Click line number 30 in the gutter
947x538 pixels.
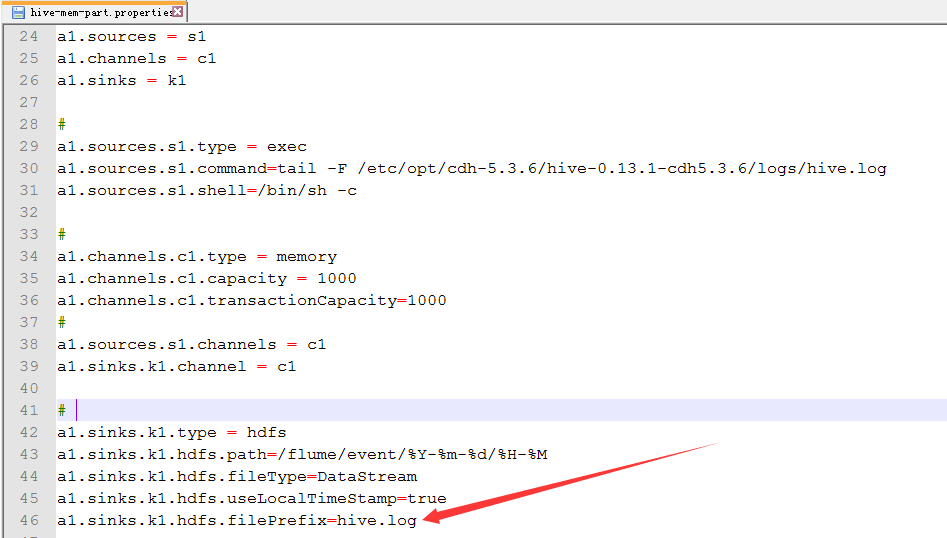point(28,168)
